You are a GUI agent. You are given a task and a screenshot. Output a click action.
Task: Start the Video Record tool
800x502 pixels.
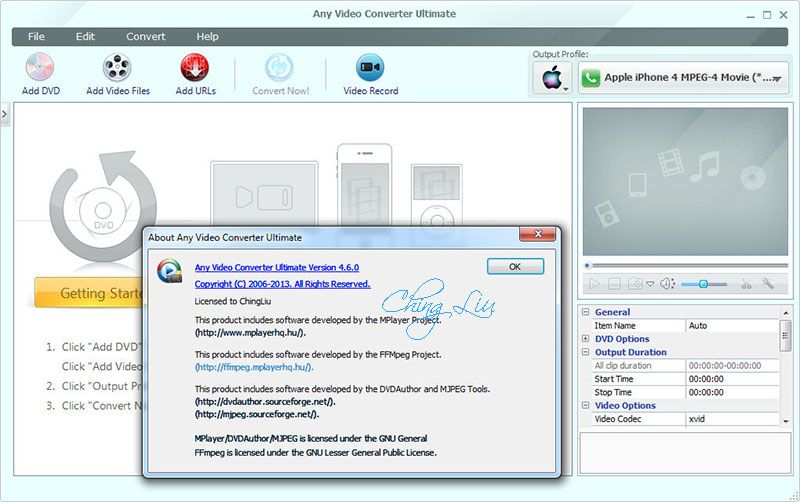coord(371,69)
